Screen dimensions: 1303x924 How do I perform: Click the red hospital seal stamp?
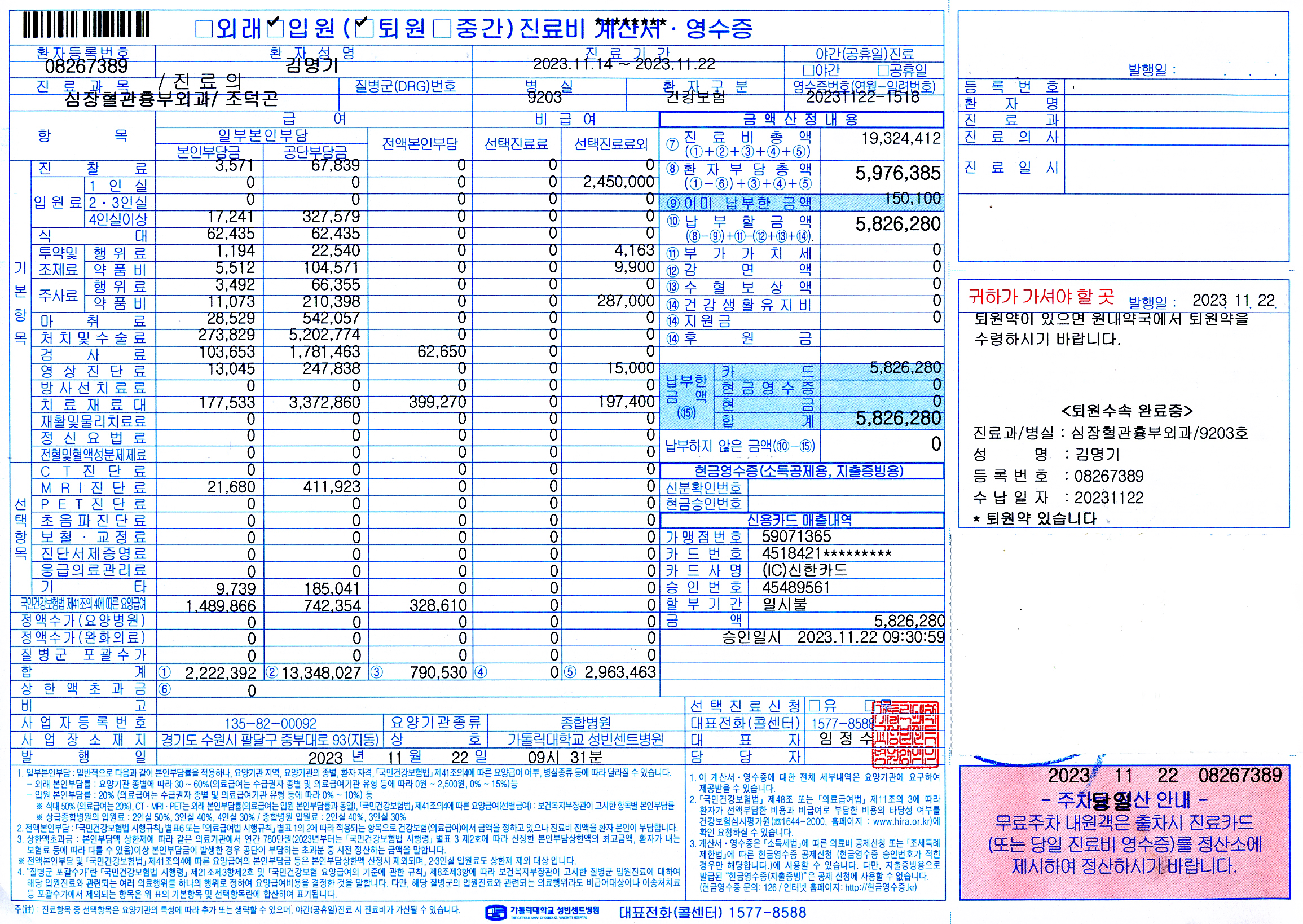click(x=905, y=734)
